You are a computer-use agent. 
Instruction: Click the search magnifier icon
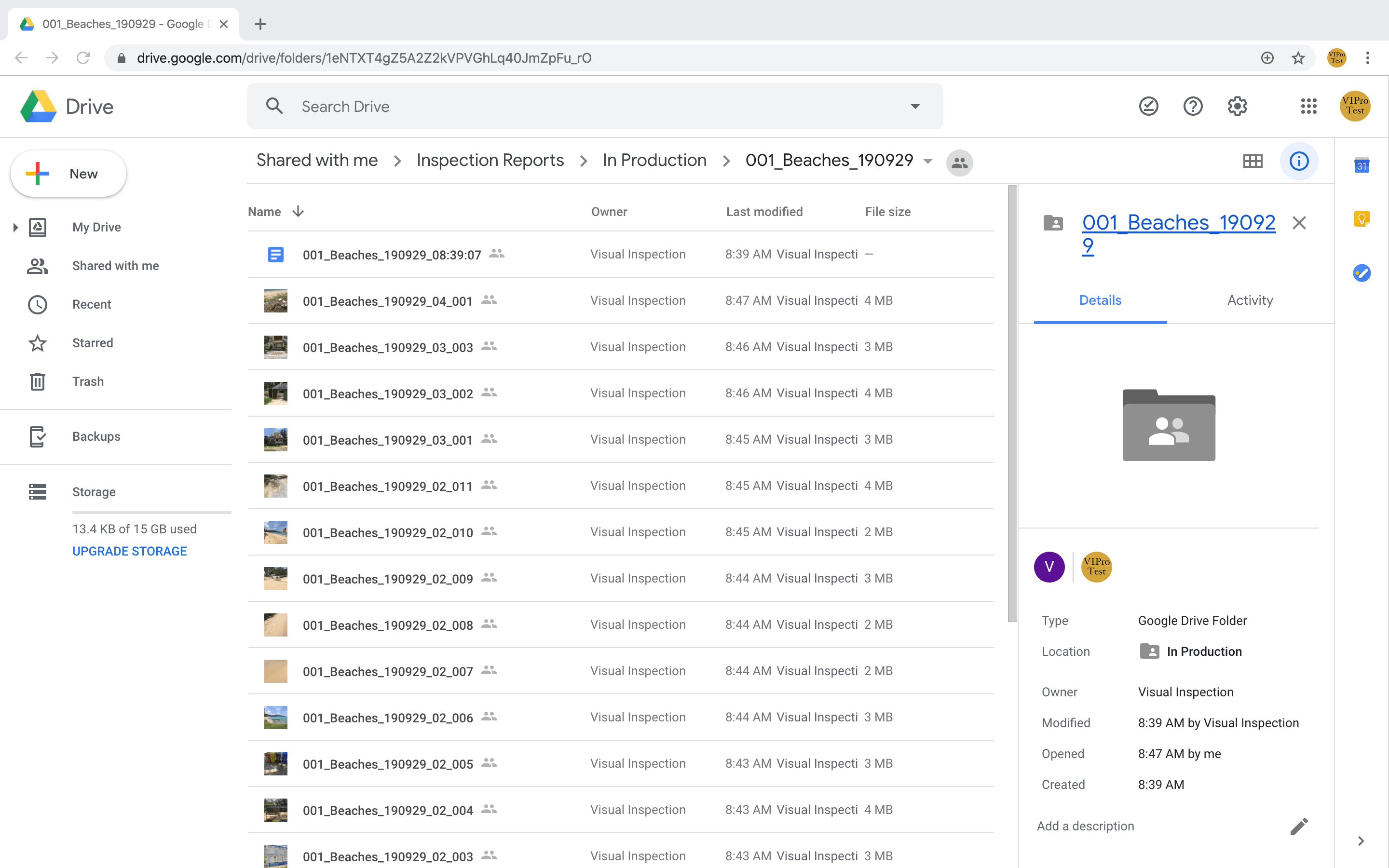[274, 106]
